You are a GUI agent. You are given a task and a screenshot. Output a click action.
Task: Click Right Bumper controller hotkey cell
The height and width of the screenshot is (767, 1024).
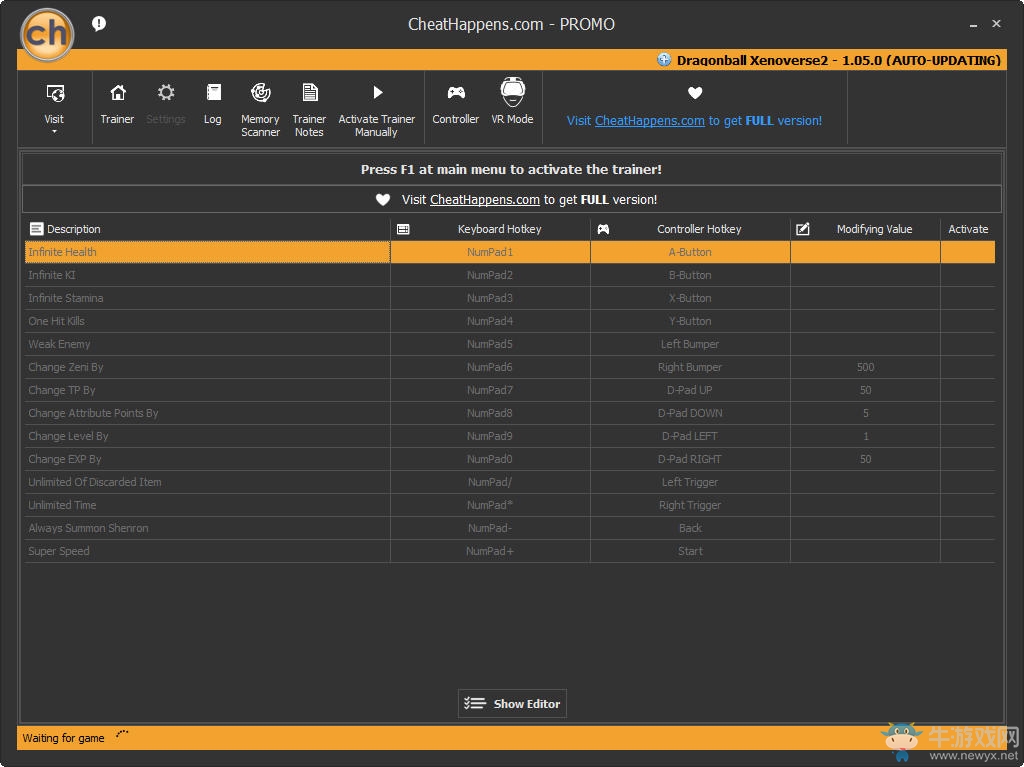coord(690,367)
